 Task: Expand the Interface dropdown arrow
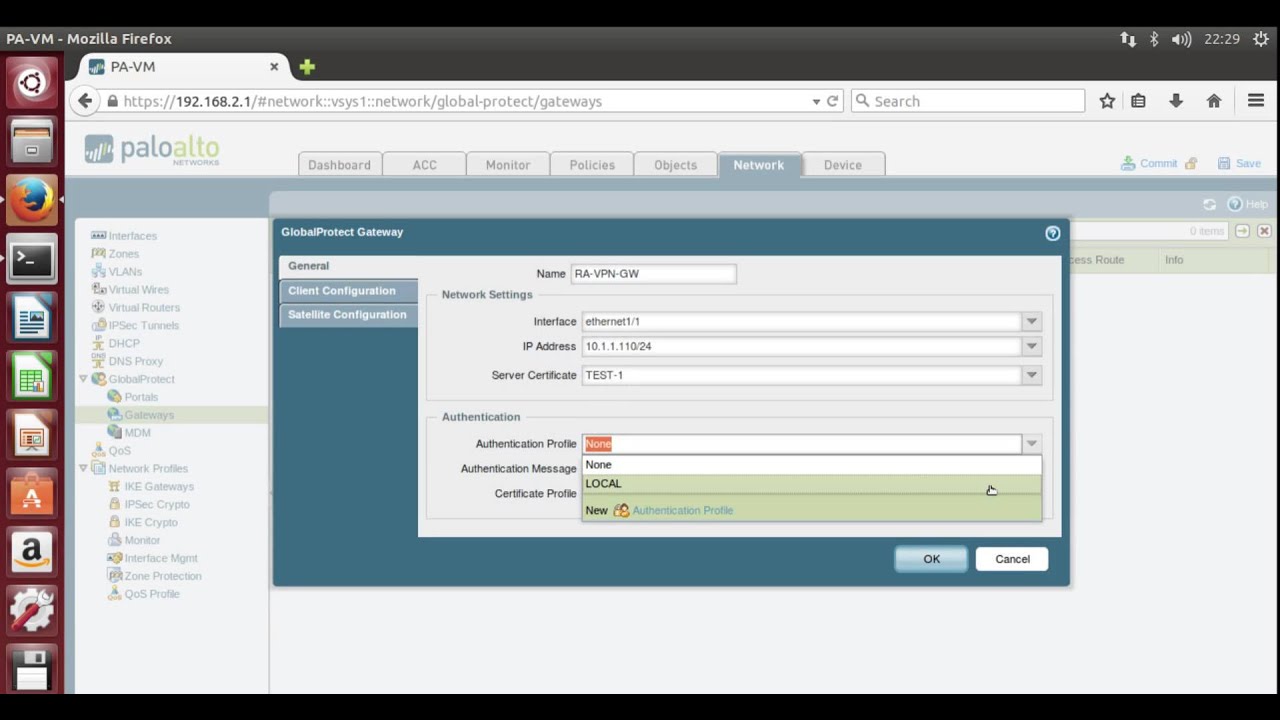[1031, 321]
